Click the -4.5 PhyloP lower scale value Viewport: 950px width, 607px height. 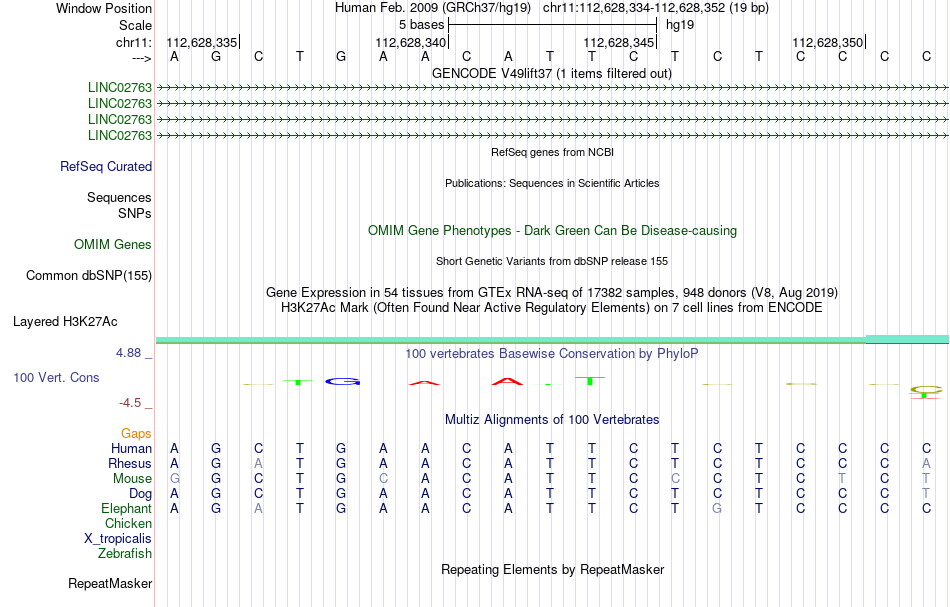tap(130, 403)
